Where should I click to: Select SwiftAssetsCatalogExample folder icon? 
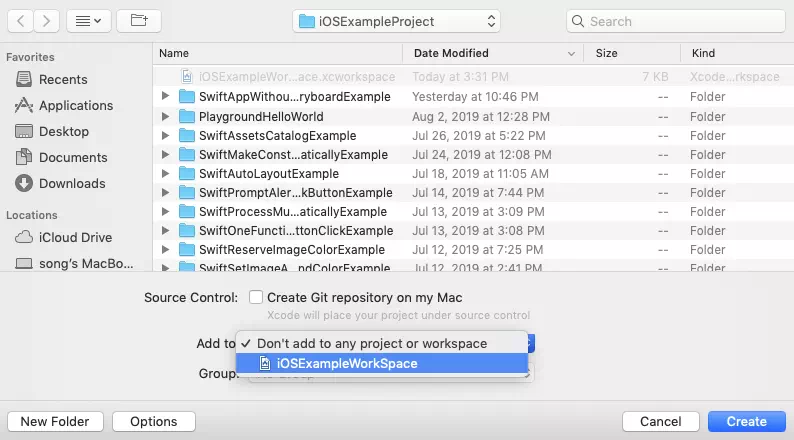click(x=187, y=136)
